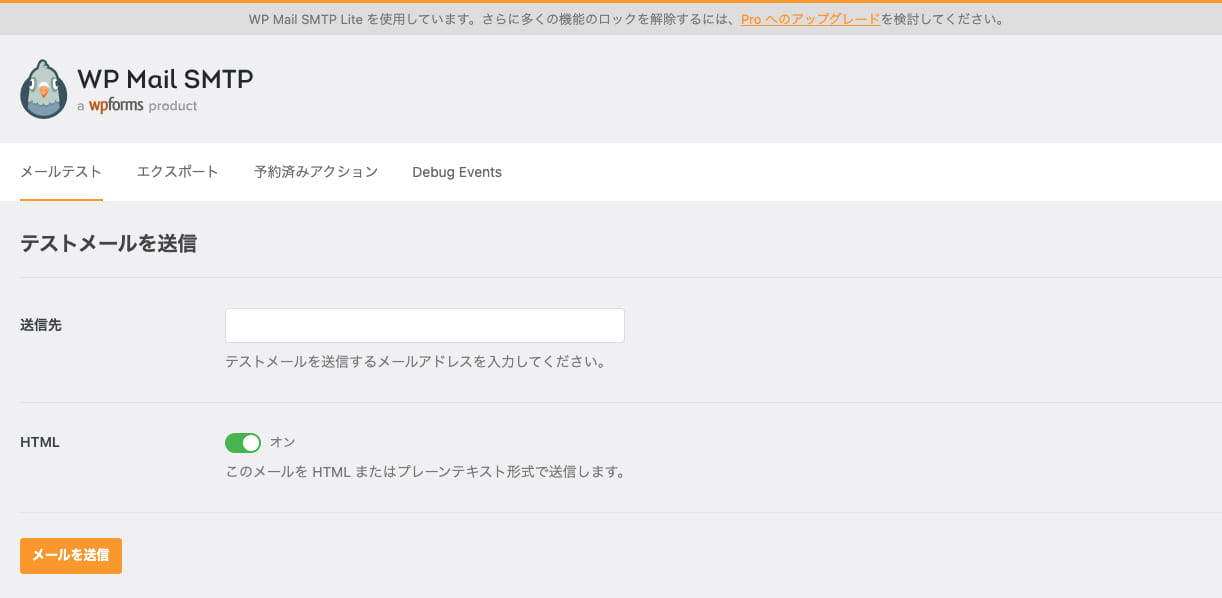Switch to the エクスポート tab
Screen dimensions: 1222x598
pos(178,172)
